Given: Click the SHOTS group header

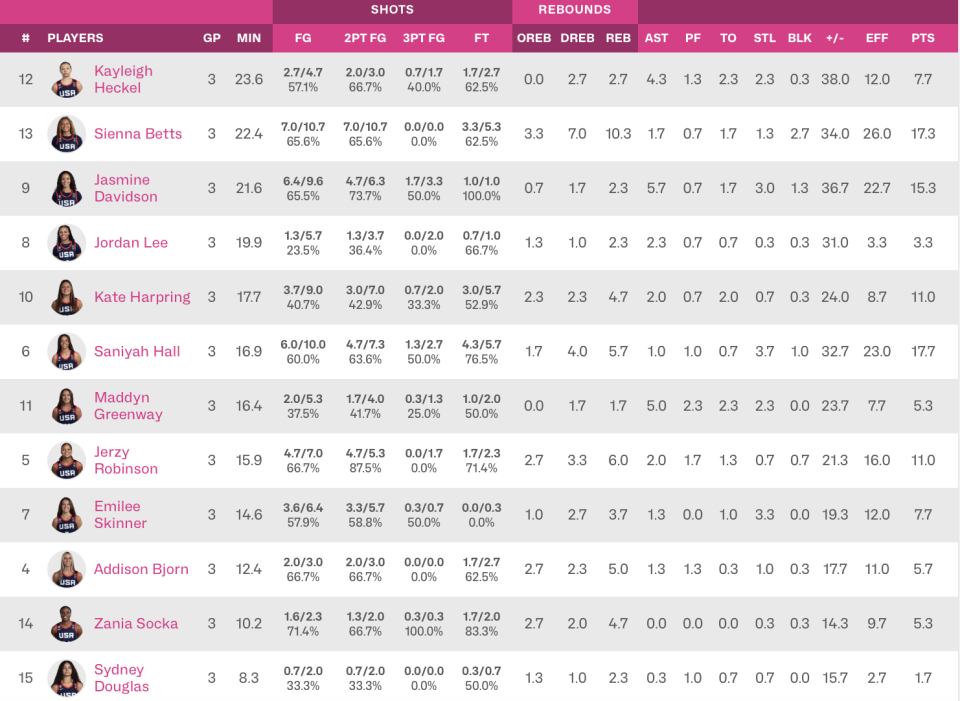Looking at the screenshot, I should (392, 10).
